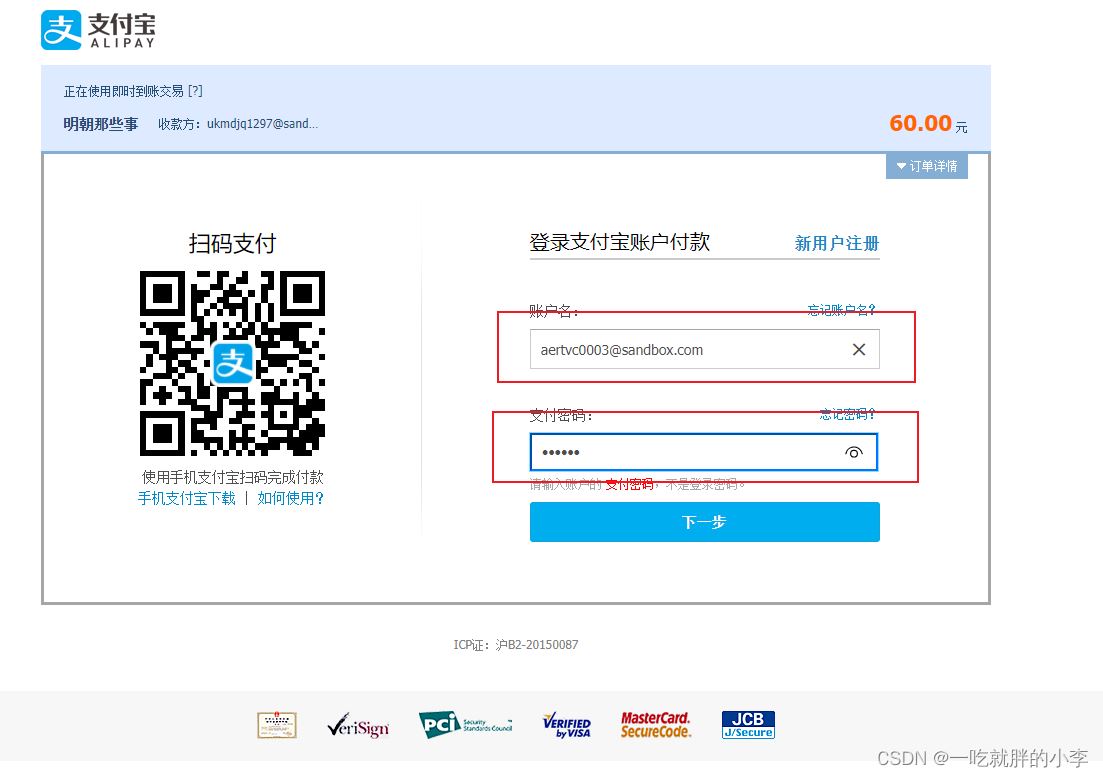The height and width of the screenshot is (777, 1103).
Task: Focus the account name input field
Action: coord(704,349)
